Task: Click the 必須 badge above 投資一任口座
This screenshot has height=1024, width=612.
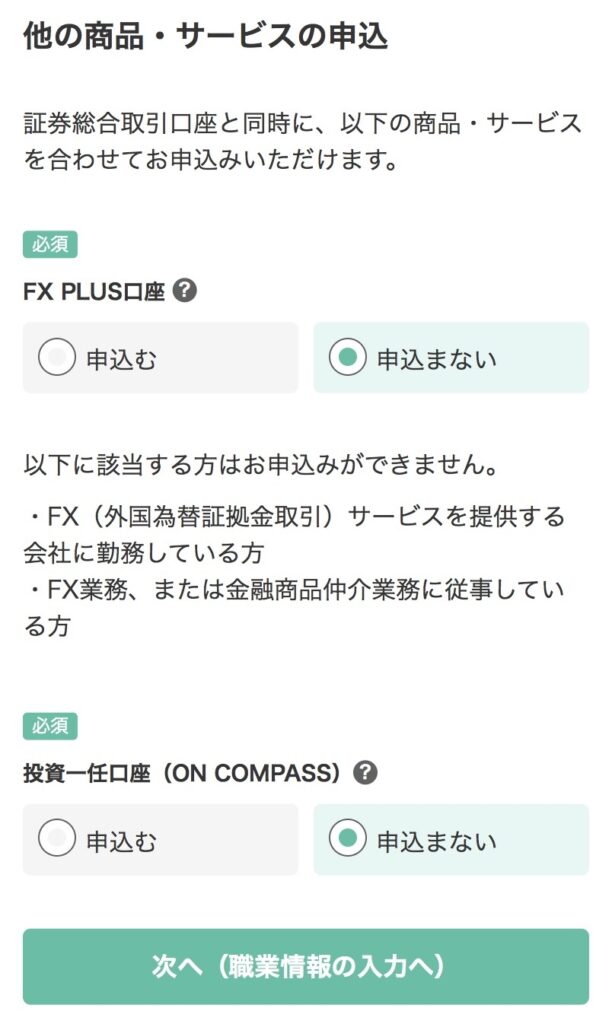Action: (50, 727)
